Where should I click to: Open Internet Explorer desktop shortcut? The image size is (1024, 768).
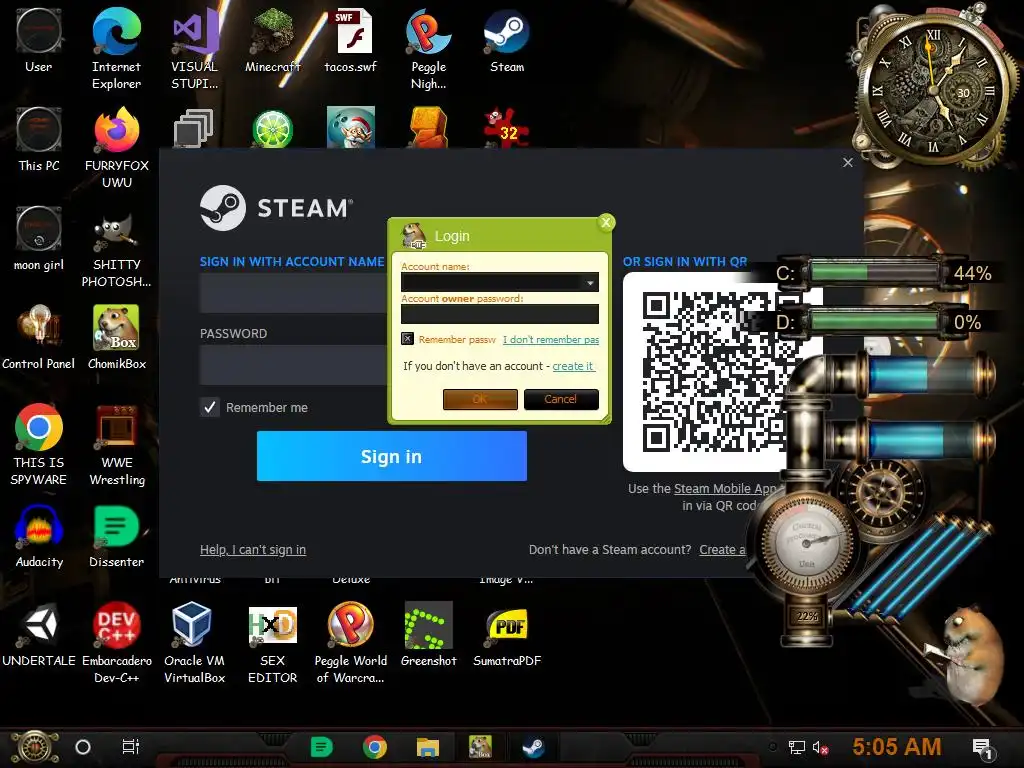click(116, 49)
